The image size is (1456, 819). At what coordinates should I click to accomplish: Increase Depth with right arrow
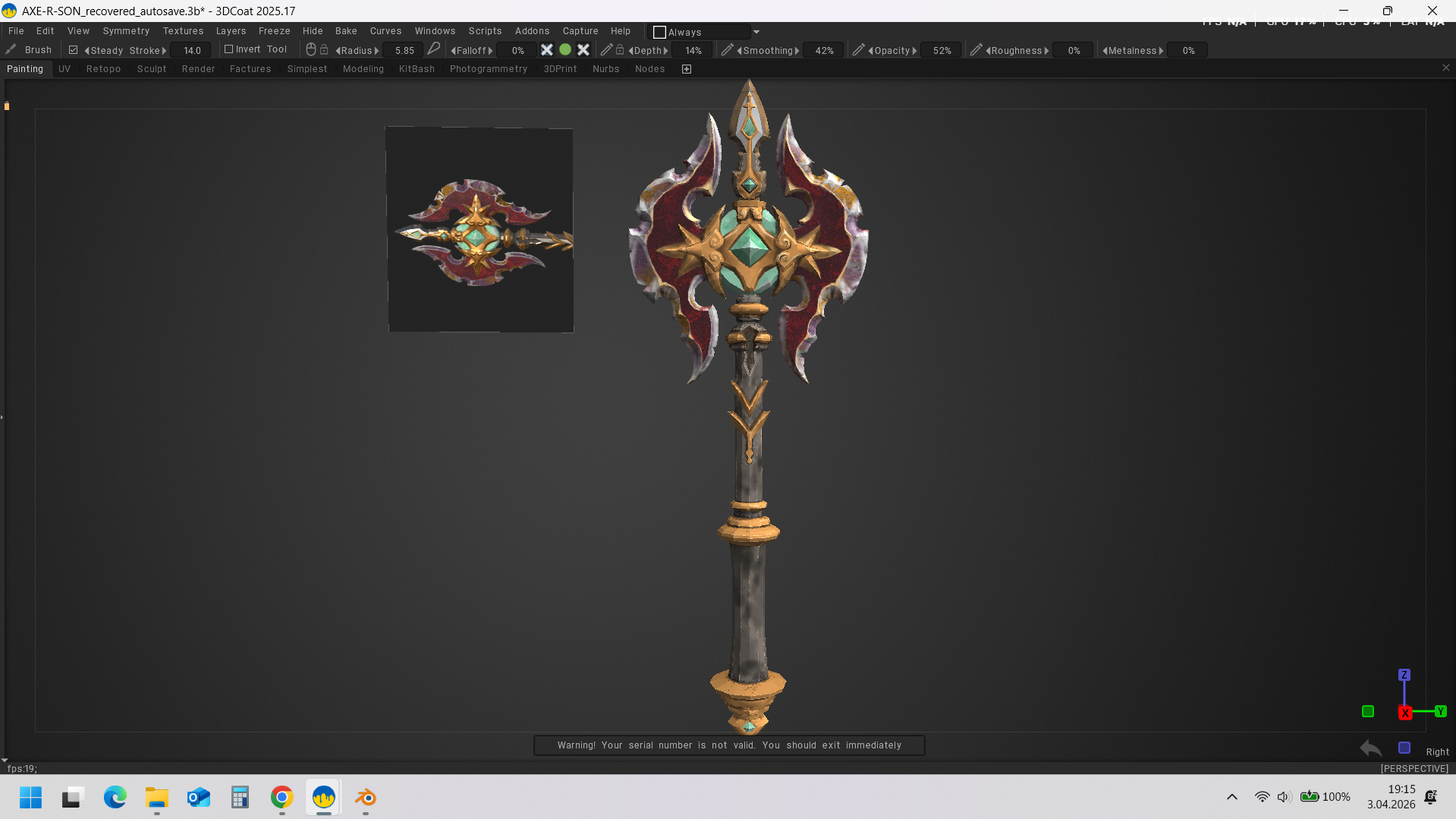click(665, 51)
